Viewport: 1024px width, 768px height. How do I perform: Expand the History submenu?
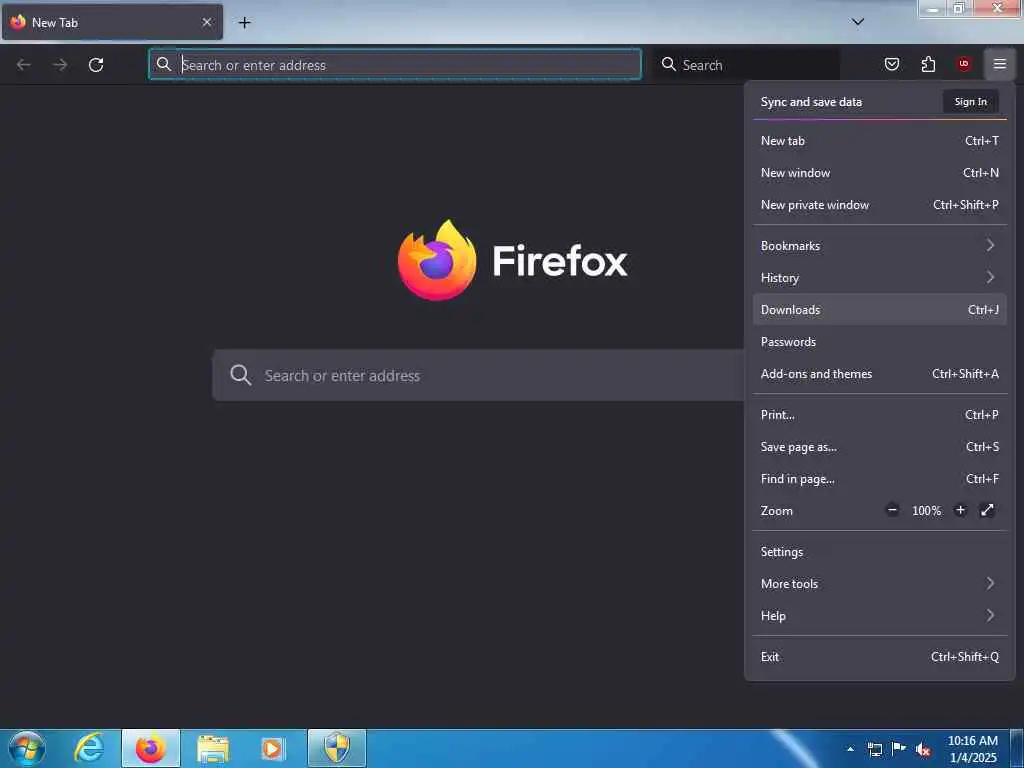880,278
